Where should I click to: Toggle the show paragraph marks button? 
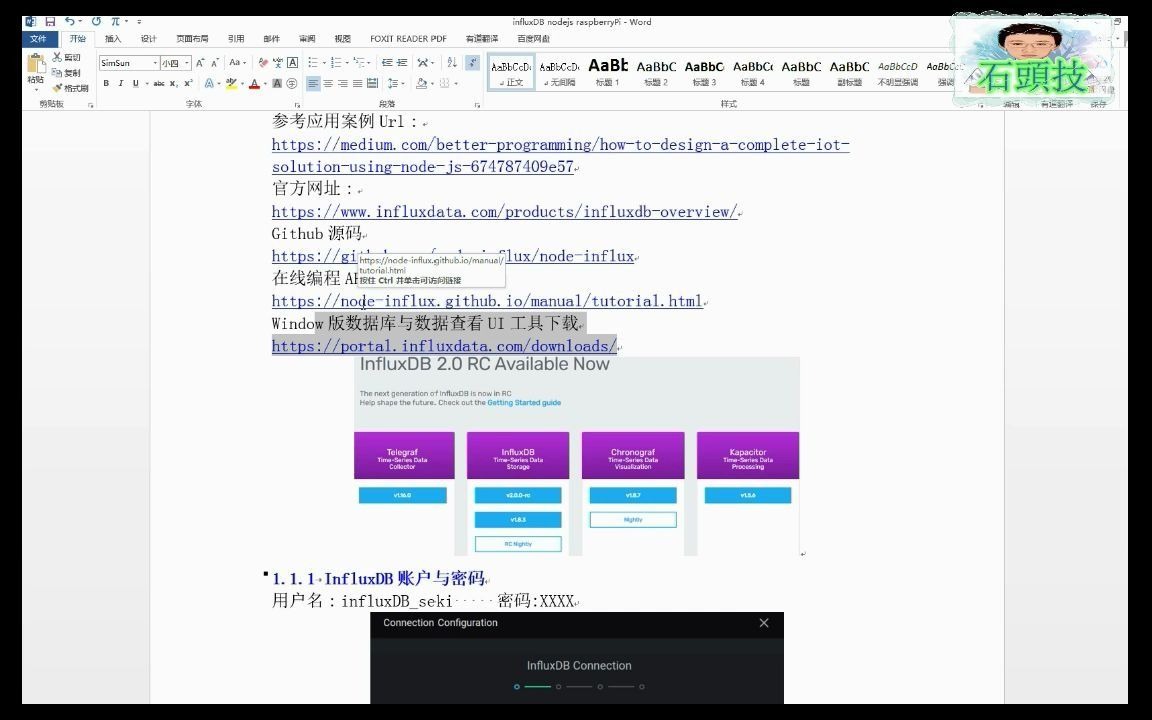pyautogui.click(x=473, y=62)
